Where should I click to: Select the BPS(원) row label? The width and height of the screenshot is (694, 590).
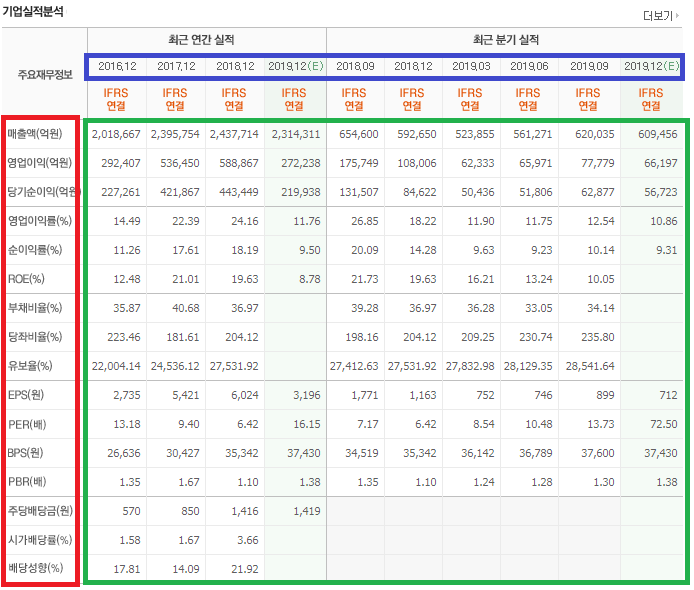click(x=25, y=453)
